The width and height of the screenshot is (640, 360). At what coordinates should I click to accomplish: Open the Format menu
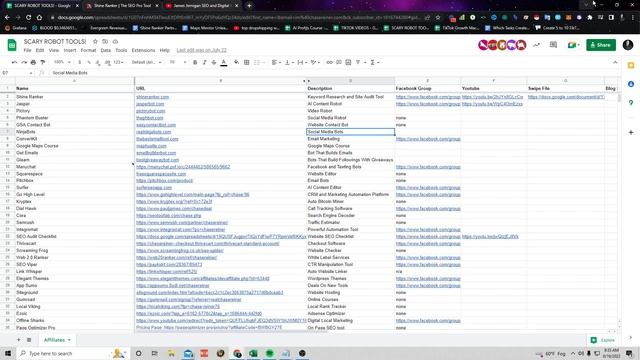(x=88, y=50)
